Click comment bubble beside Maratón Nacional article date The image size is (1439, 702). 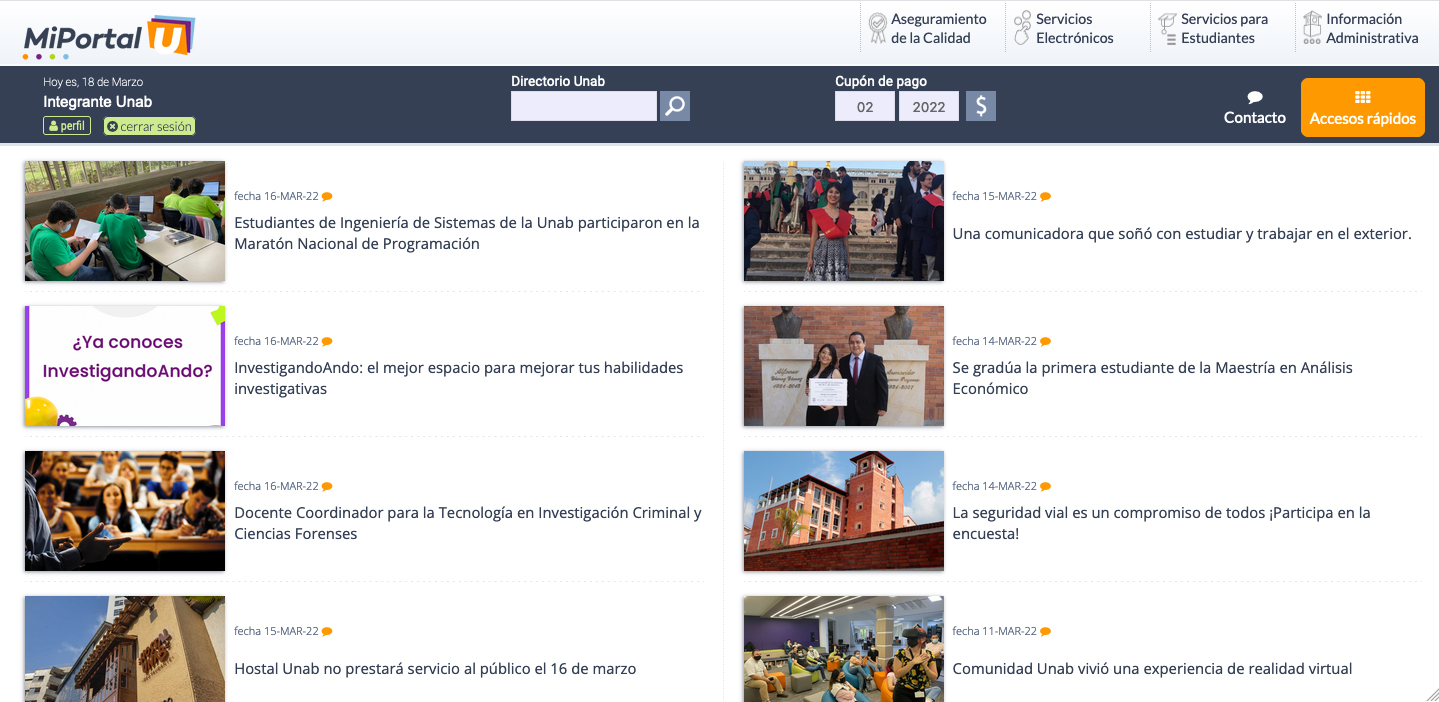pos(327,197)
